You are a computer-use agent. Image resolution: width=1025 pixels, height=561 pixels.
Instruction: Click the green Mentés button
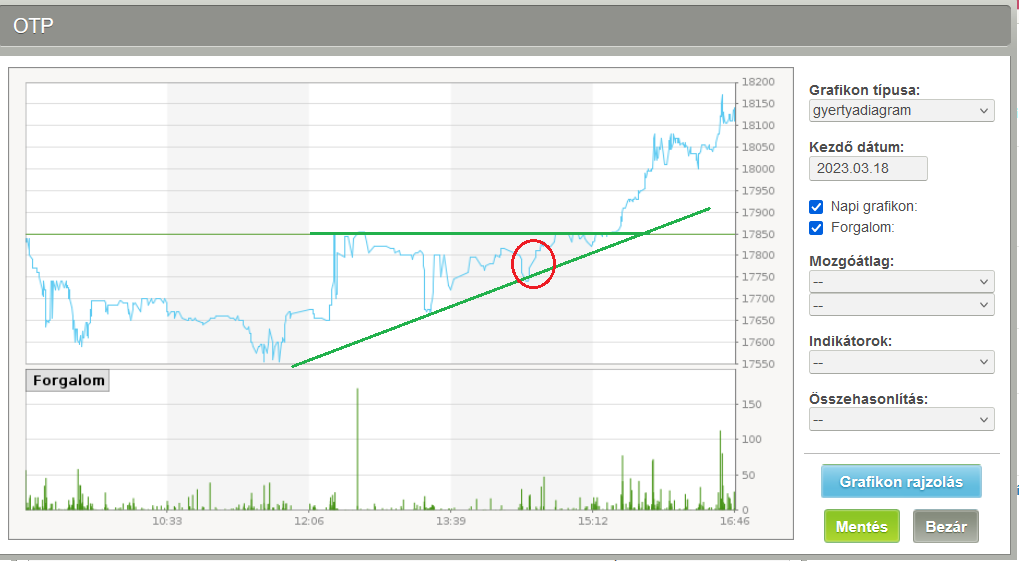pyautogui.click(x=861, y=527)
